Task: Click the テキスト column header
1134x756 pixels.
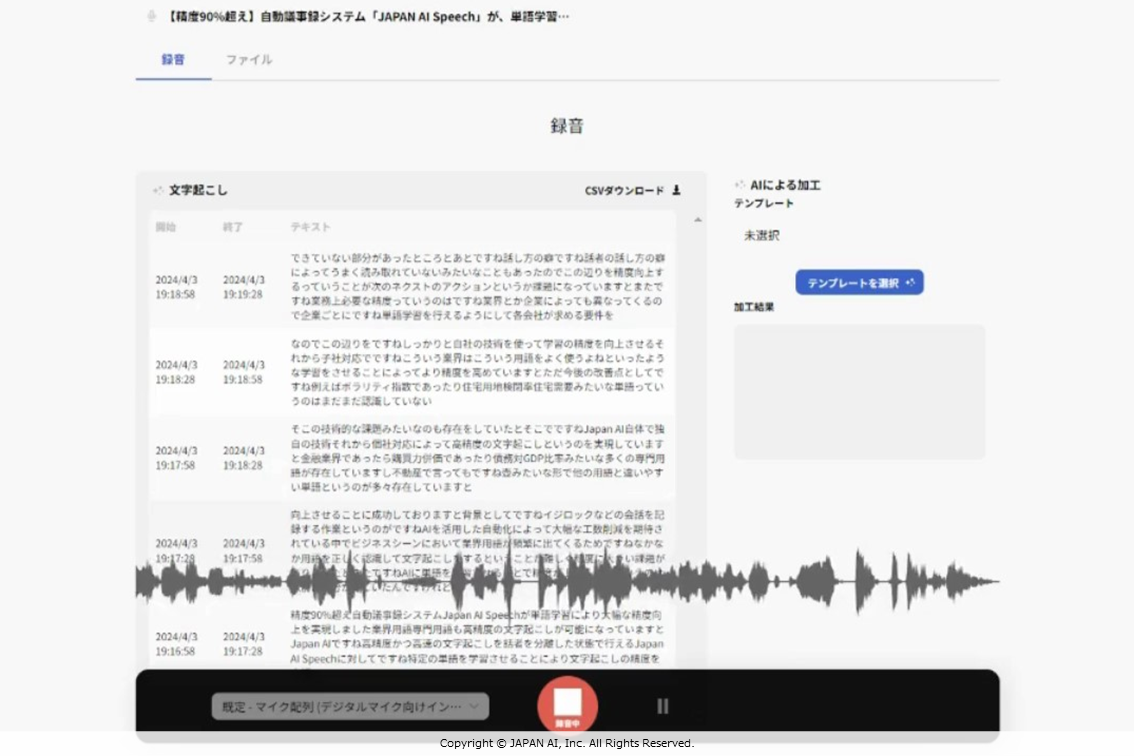Action: click(x=310, y=227)
